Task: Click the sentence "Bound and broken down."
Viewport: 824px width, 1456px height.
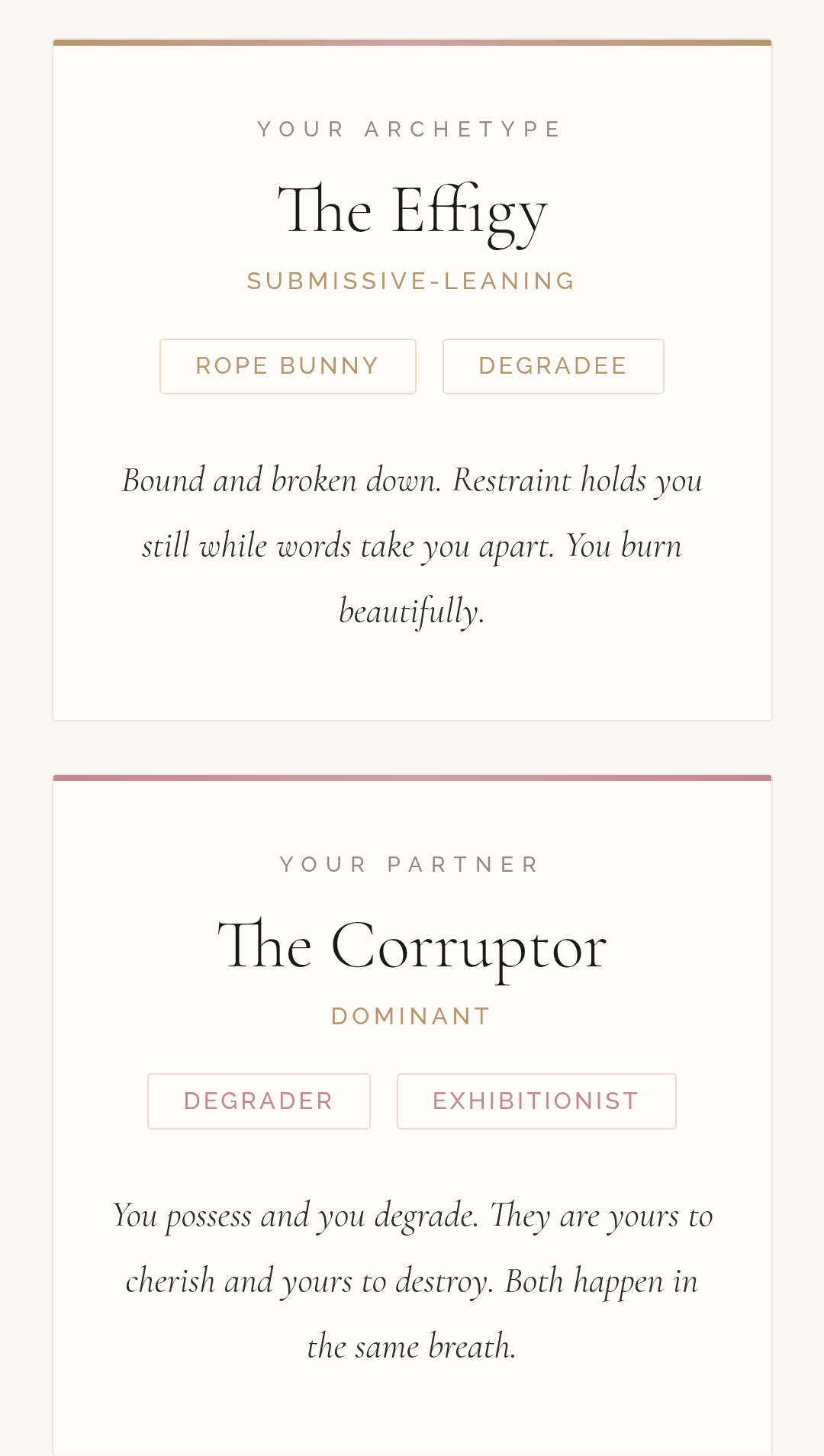Action: pos(282,481)
